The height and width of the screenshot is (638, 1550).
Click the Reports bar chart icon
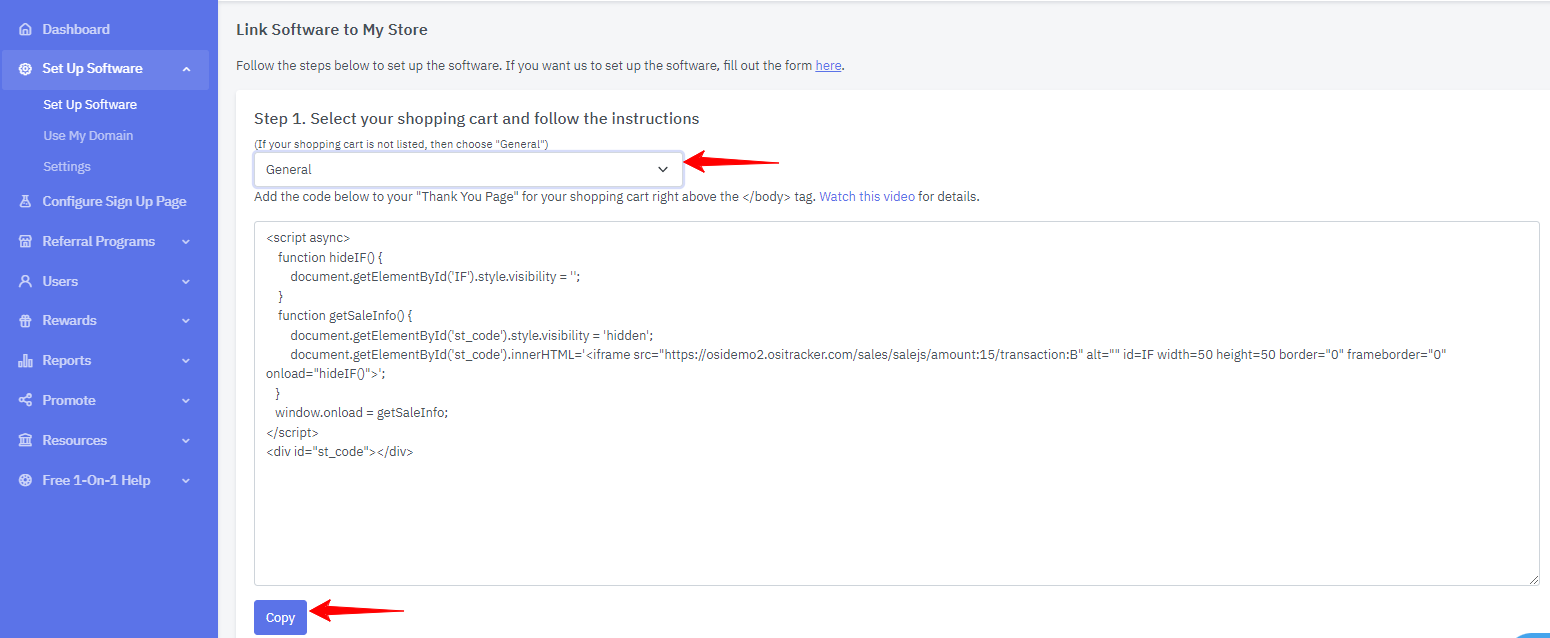pyautogui.click(x=25, y=361)
